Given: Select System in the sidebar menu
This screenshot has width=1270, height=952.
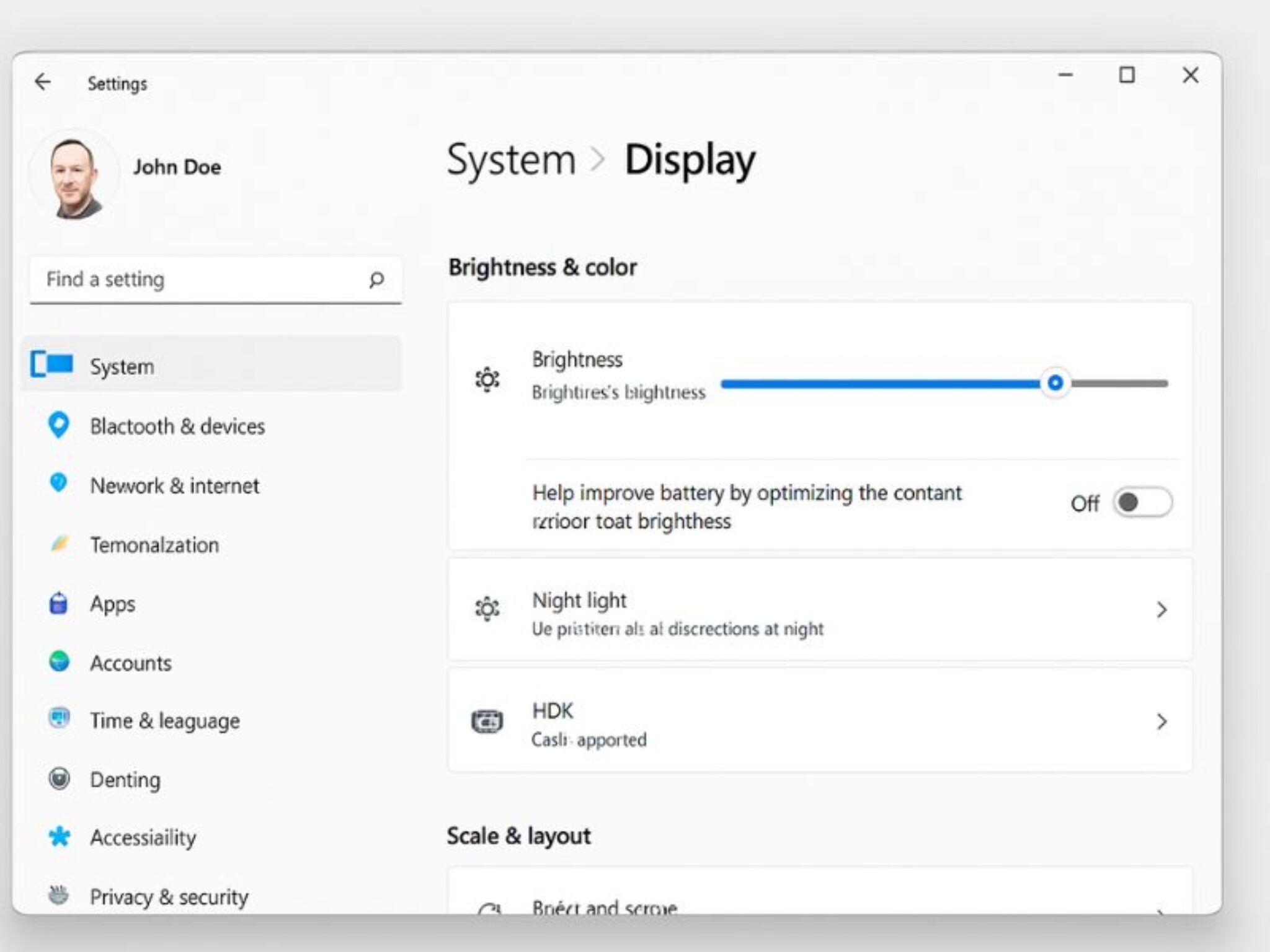Looking at the screenshot, I should coord(122,366).
